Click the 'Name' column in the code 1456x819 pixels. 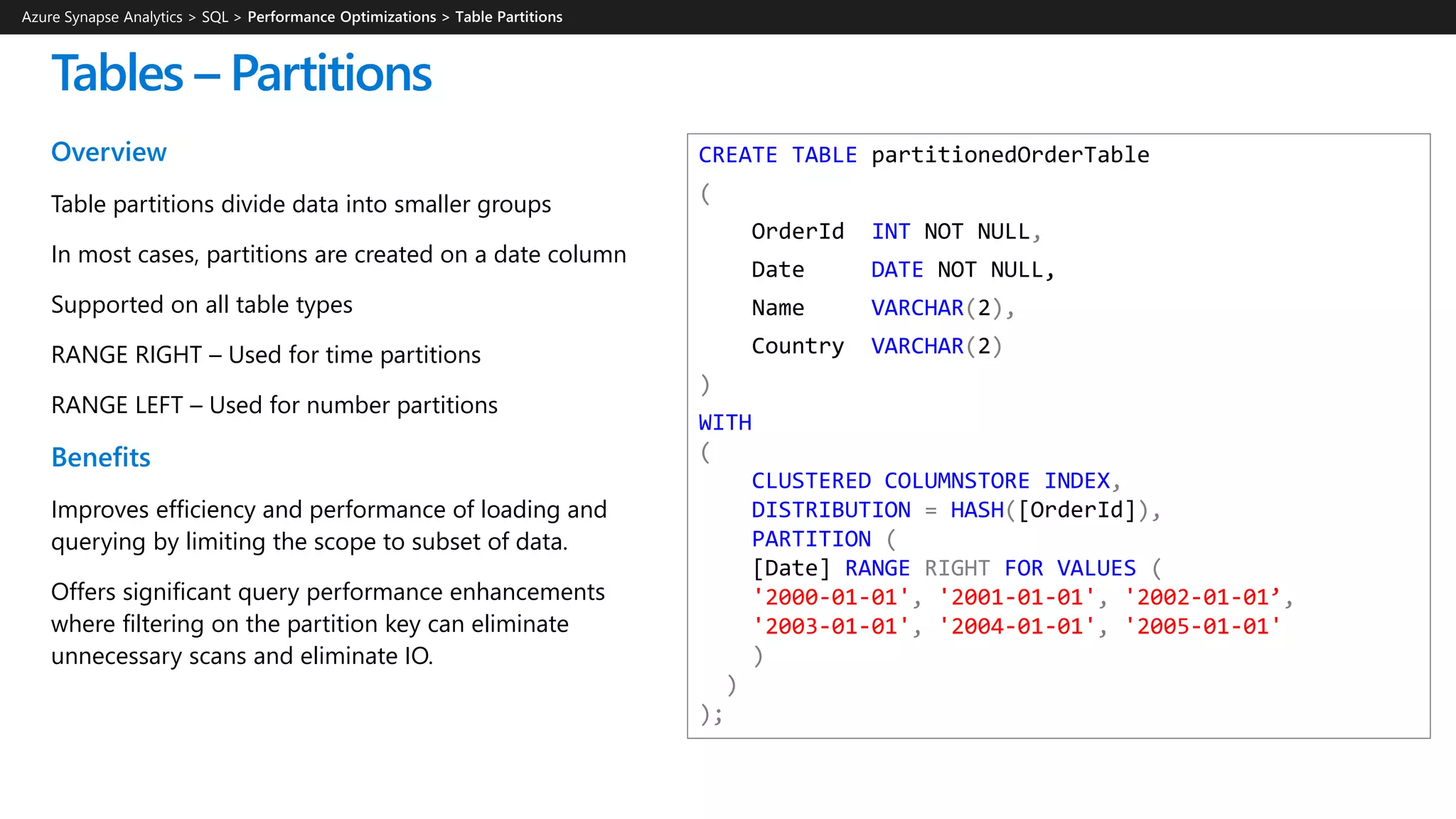[x=778, y=308]
